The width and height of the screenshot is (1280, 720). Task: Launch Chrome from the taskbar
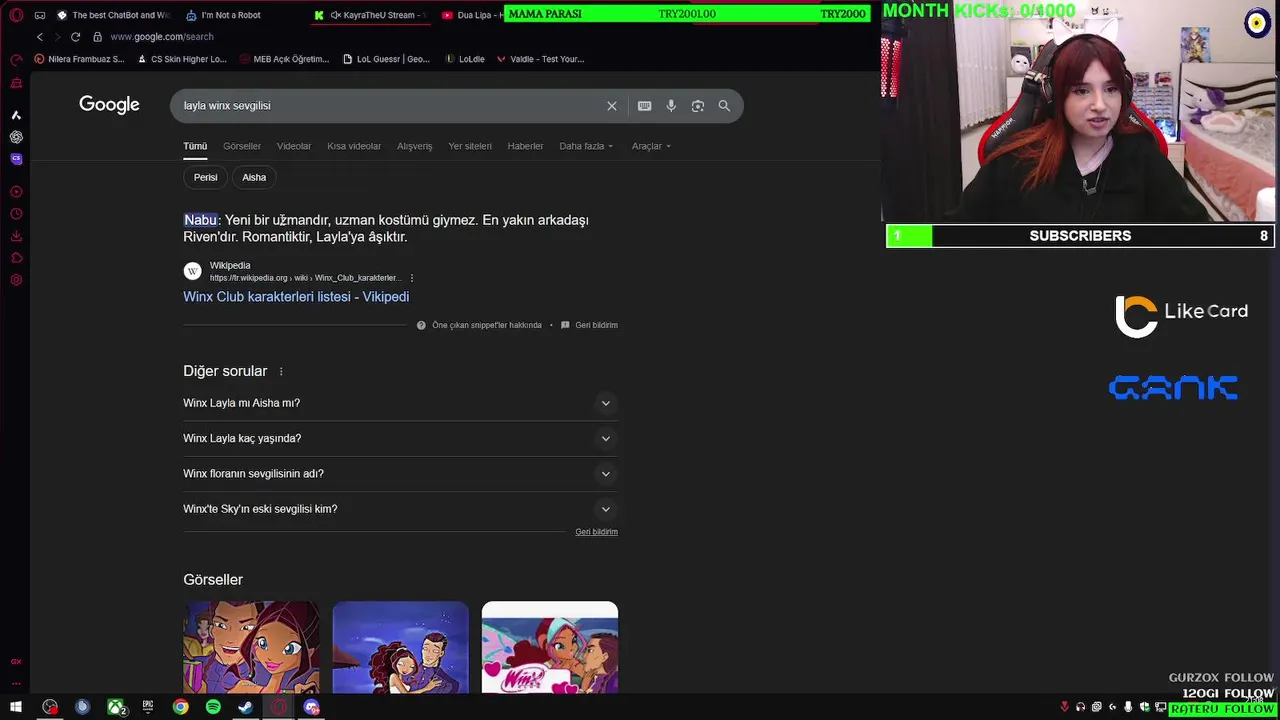click(x=180, y=707)
